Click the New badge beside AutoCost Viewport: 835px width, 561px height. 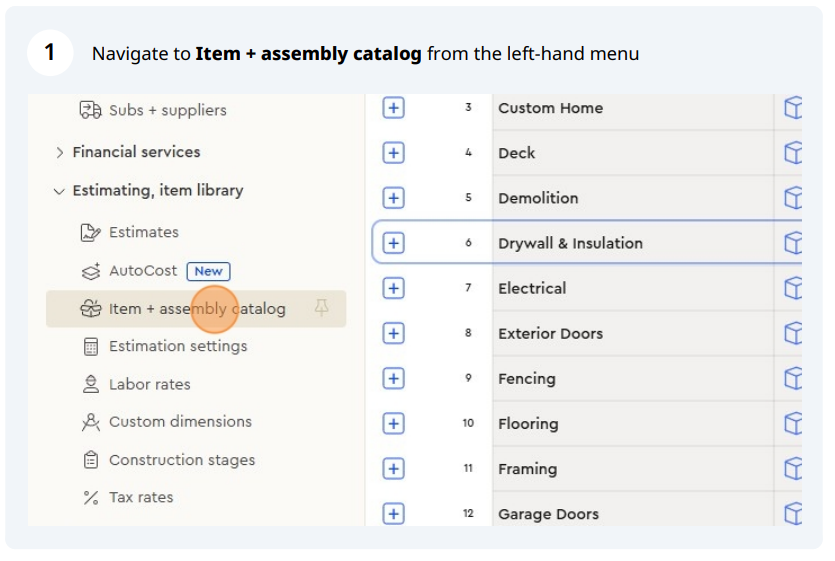[x=208, y=271]
